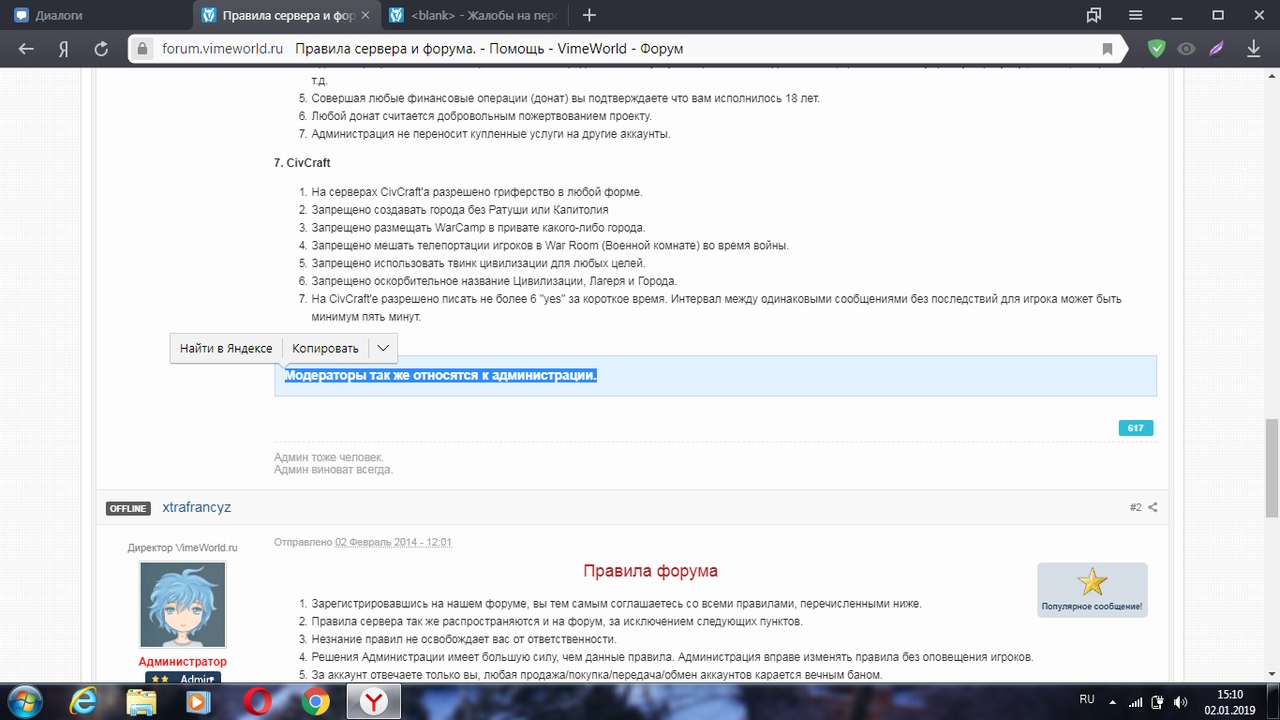This screenshot has width=1280, height=720.
Task: Select the active 'Правила сервера и форума' tab
Action: (285, 15)
